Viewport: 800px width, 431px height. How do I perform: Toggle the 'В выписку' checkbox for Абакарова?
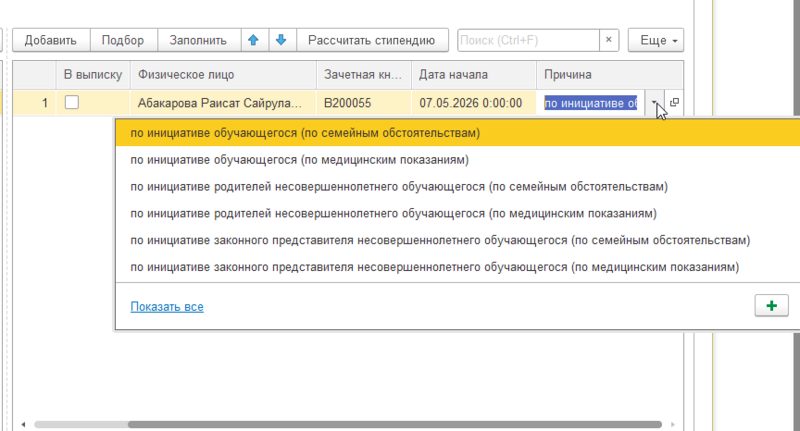click(x=72, y=103)
